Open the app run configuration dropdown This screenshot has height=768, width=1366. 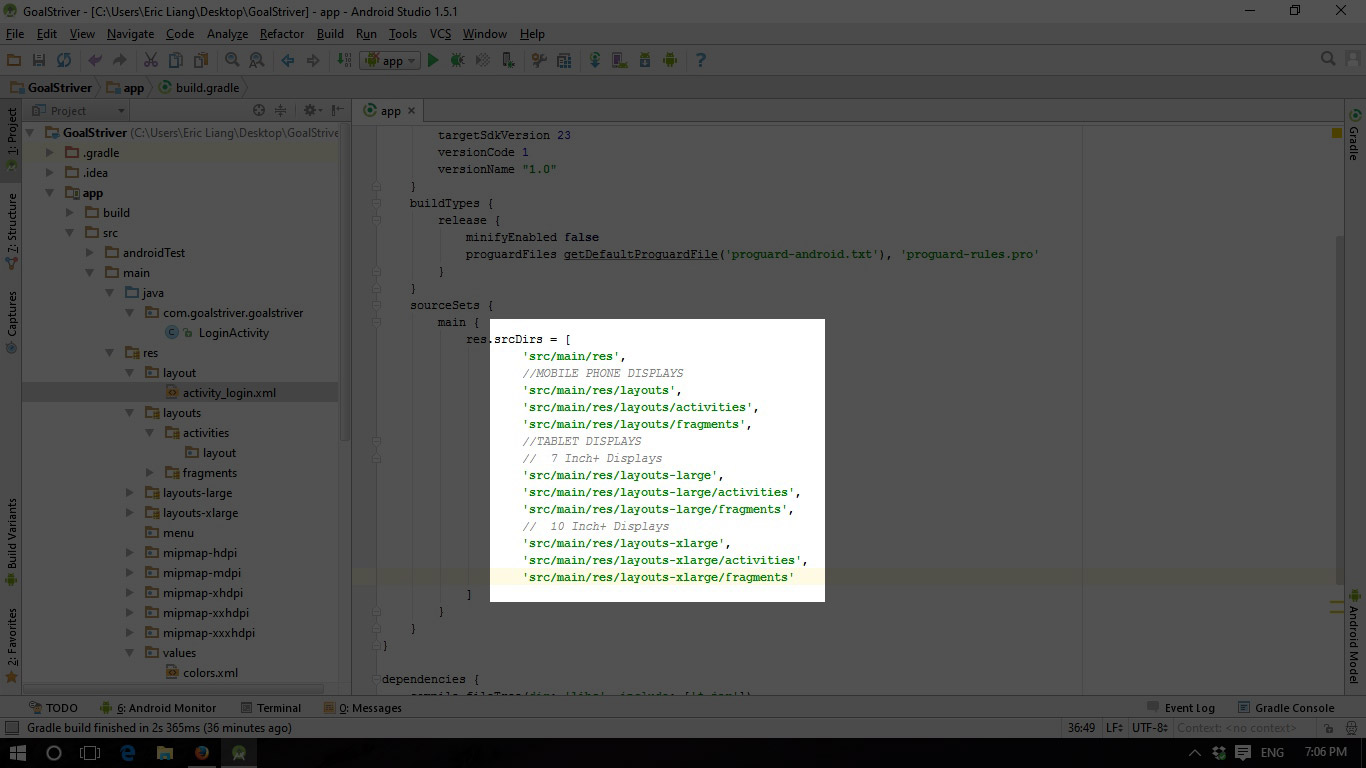click(x=392, y=60)
